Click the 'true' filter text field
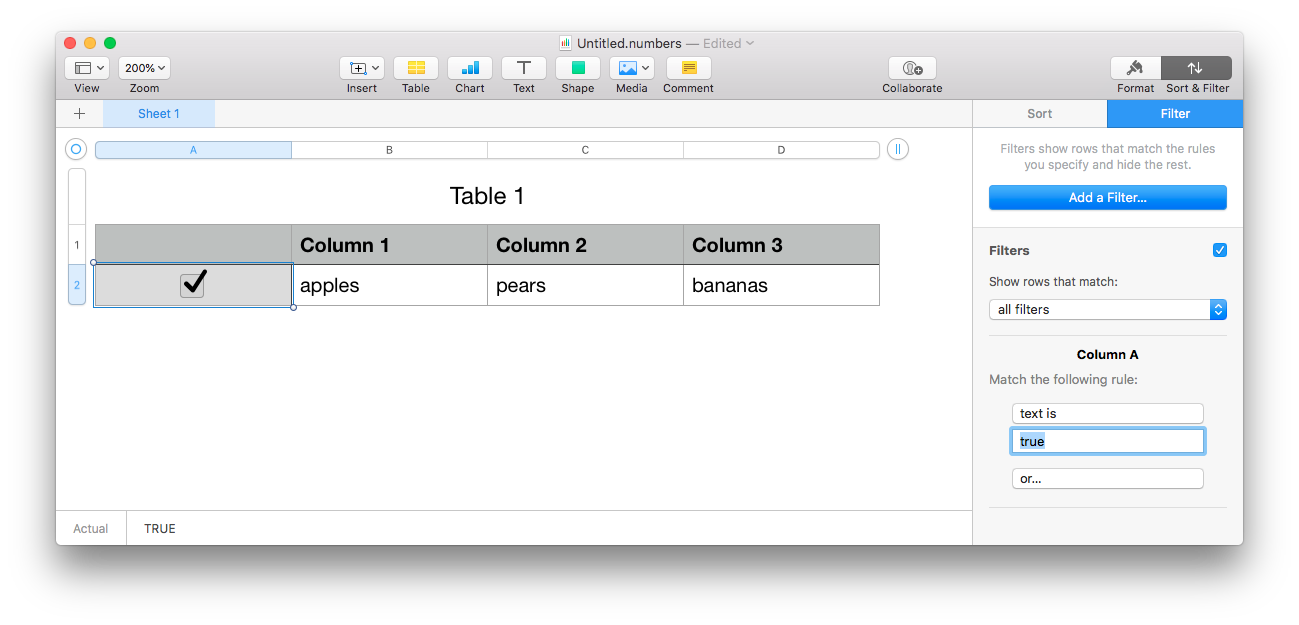This screenshot has width=1299, height=625. [1107, 441]
